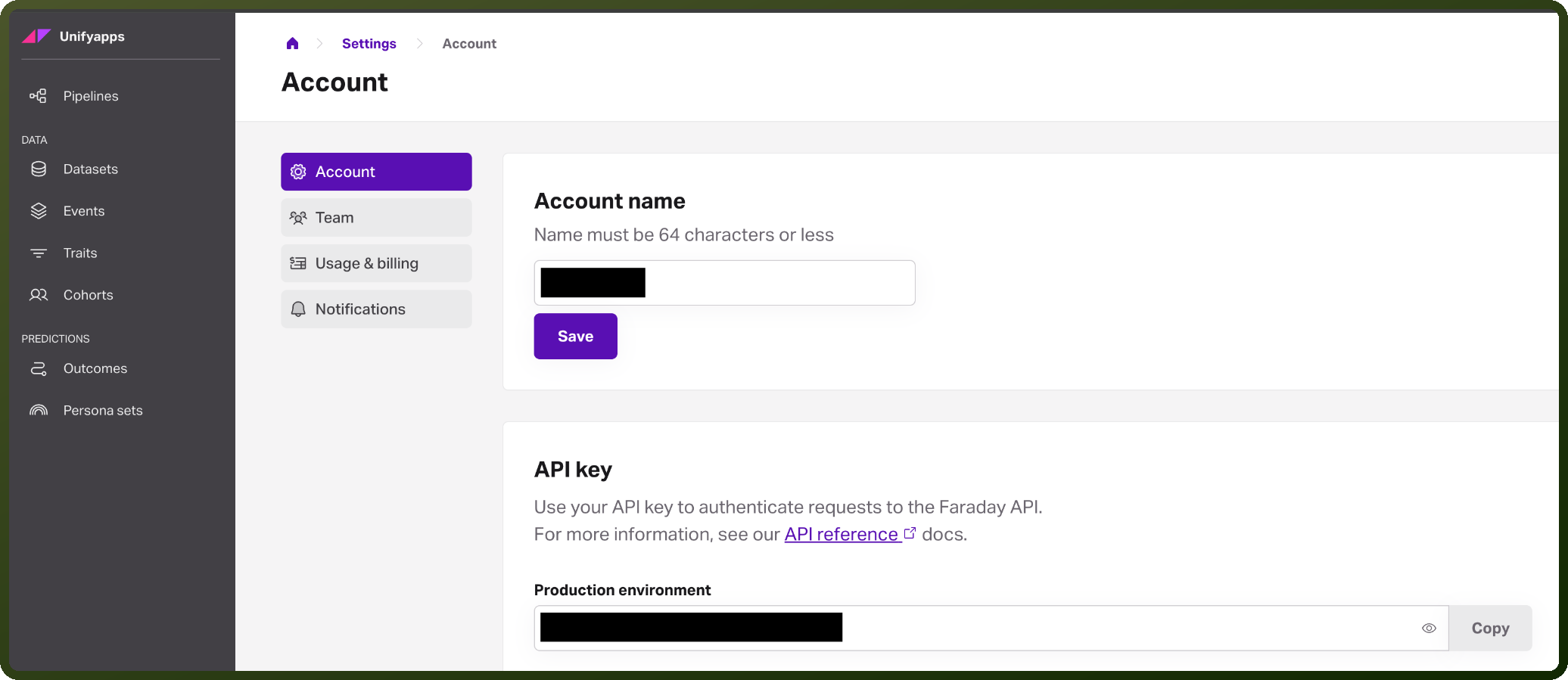
Task: Copy the production API key
Action: (1490, 628)
